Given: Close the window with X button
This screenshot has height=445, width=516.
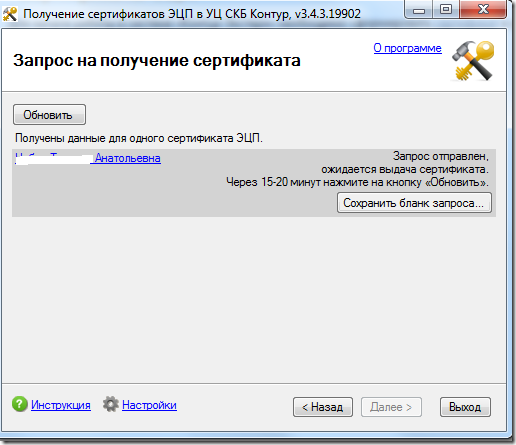Looking at the screenshot, I should (483, 10).
